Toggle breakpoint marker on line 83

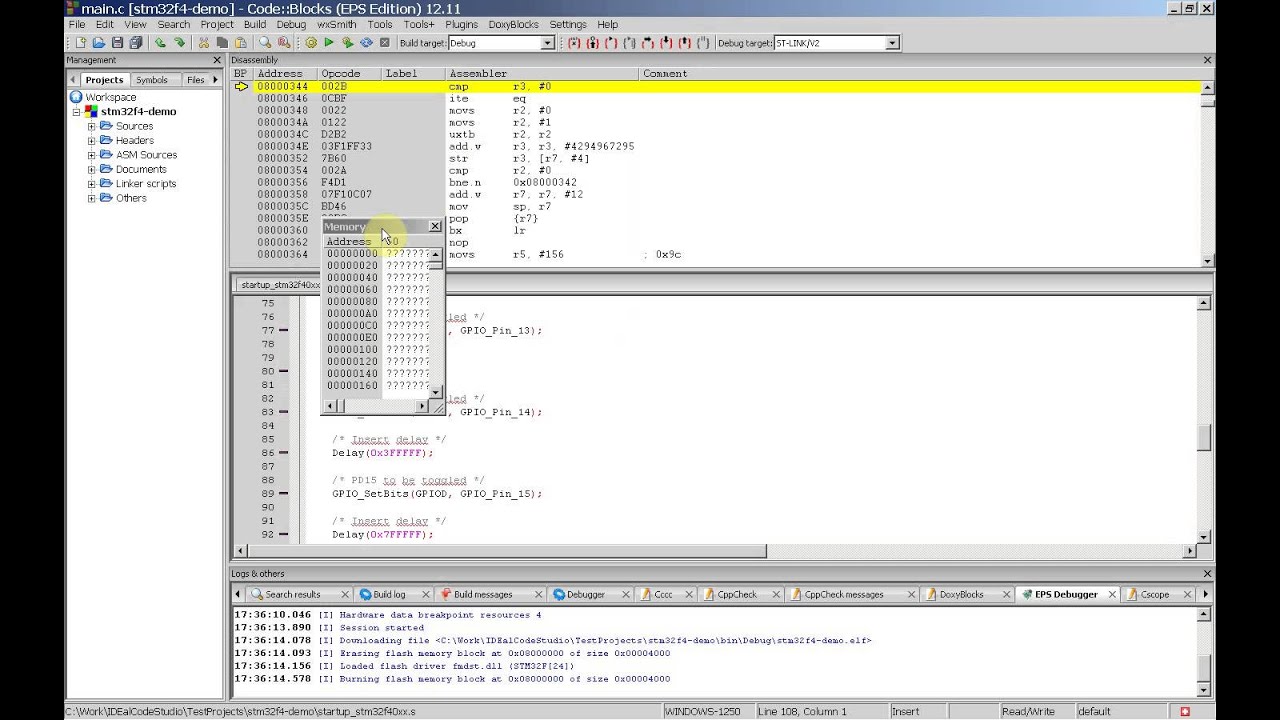tap(284, 412)
